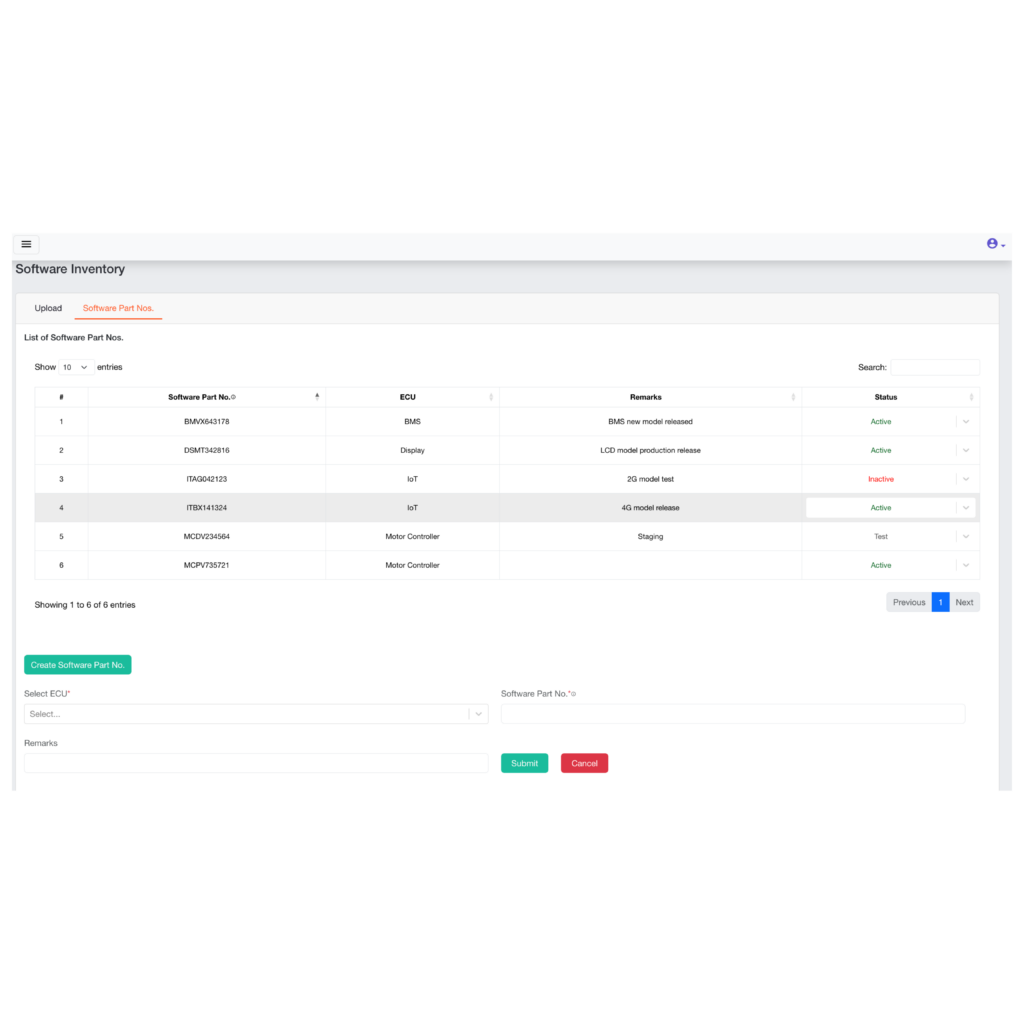Screen dimensions: 1024x1024
Task: Submit the new software part form
Action: click(524, 762)
